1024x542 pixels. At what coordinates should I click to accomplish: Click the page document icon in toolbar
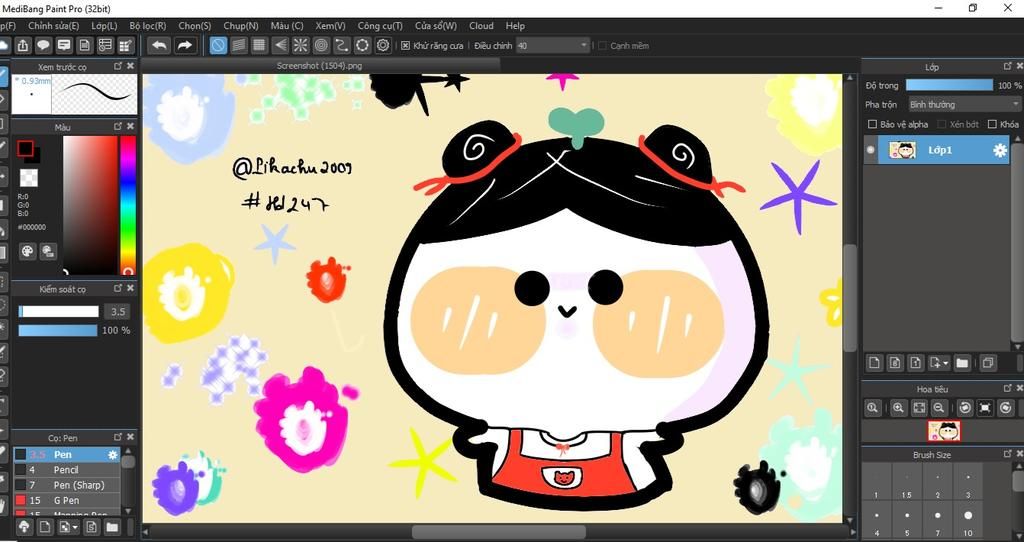[x=84, y=45]
